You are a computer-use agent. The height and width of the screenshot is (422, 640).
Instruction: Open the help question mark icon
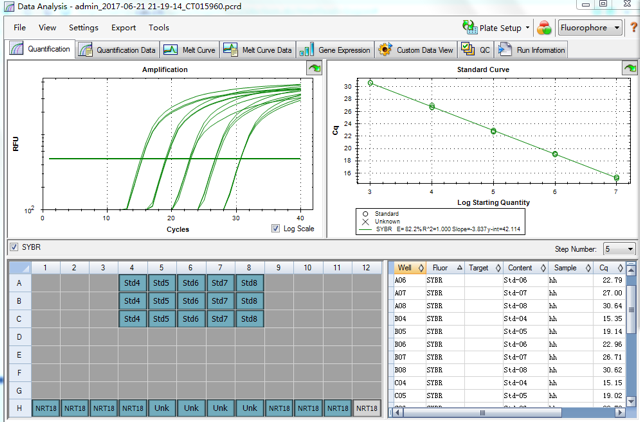click(x=634, y=27)
